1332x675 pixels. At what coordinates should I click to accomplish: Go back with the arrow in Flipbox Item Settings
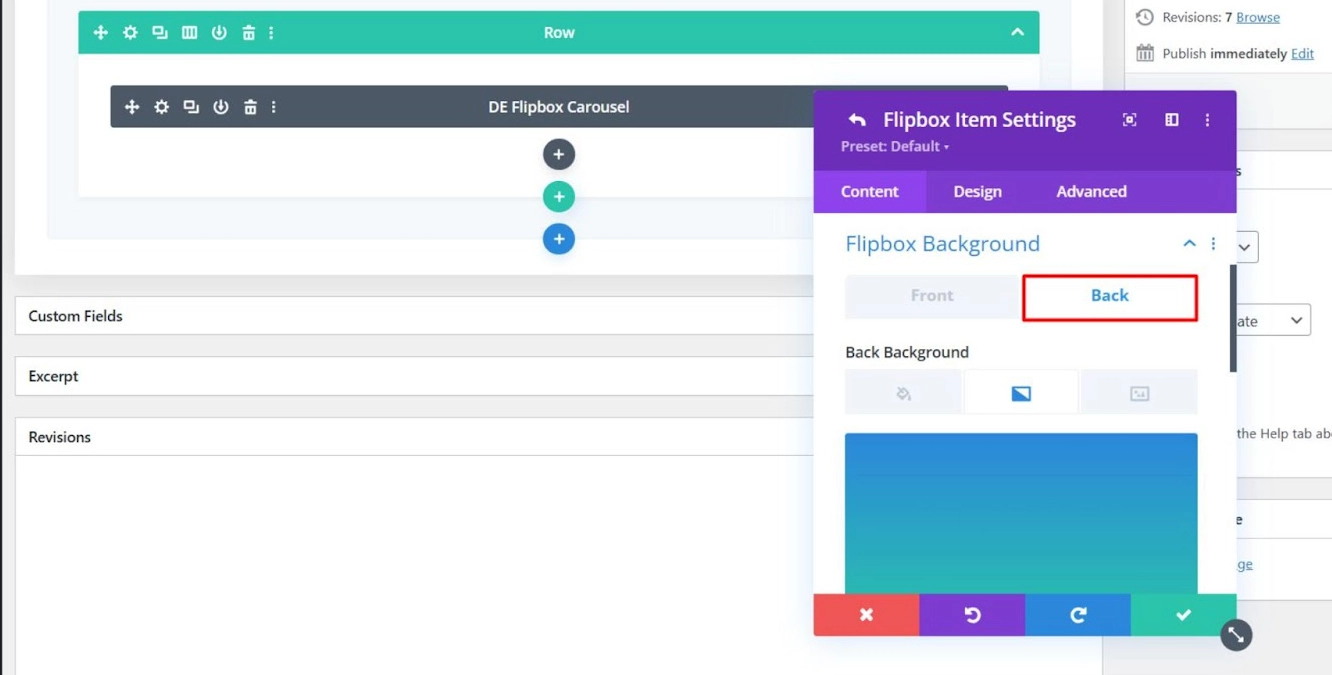(857, 120)
